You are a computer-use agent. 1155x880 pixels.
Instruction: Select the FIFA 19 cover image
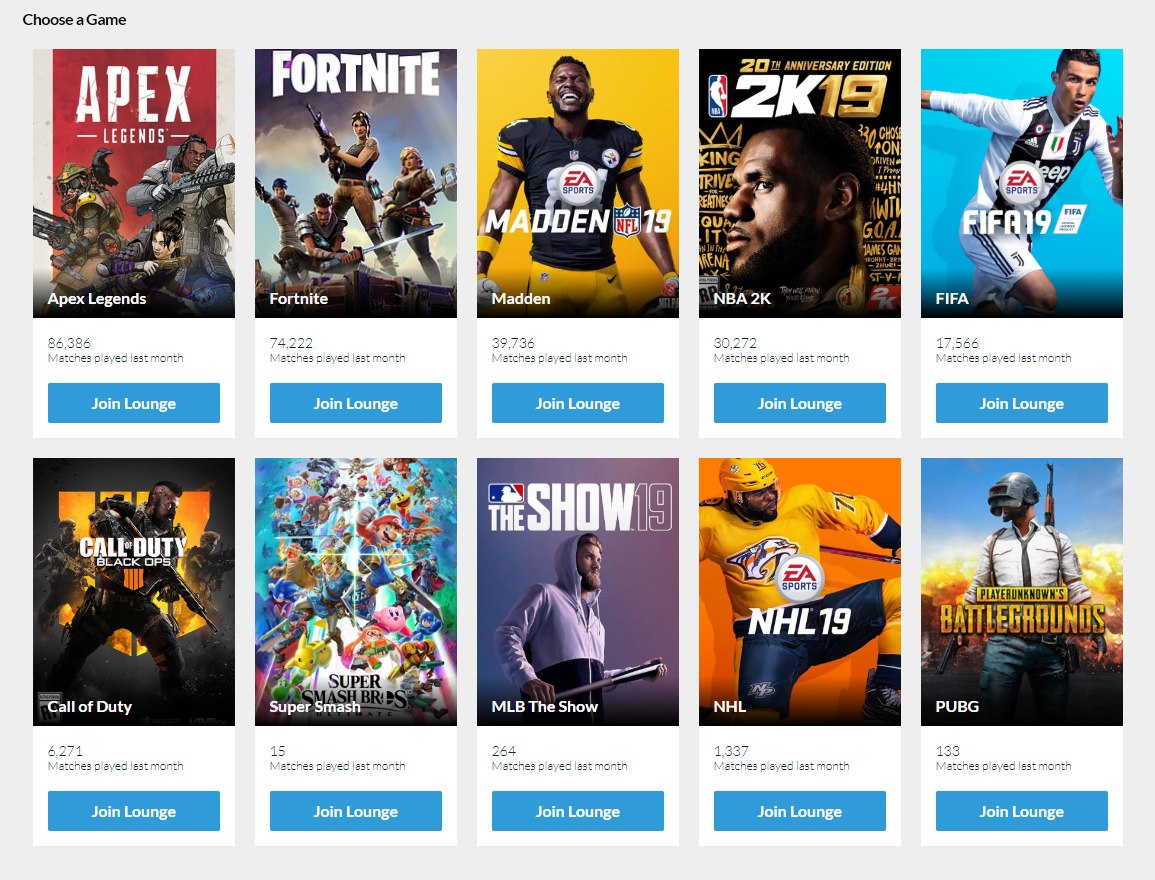(1022, 183)
